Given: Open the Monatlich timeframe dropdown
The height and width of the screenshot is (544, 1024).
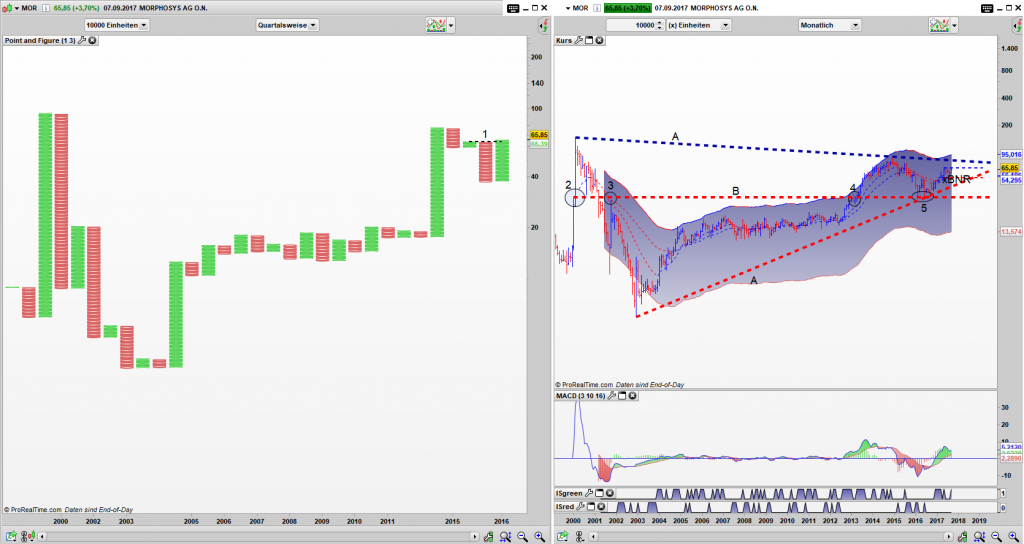Looking at the screenshot, I should click(x=829, y=25).
